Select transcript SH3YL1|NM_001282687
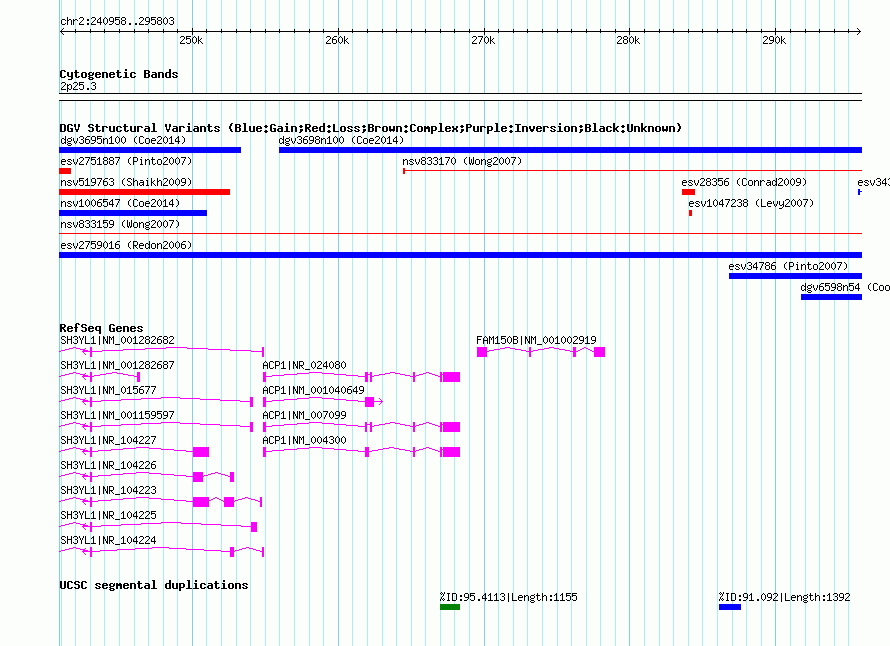The width and height of the screenshot is (890, 646). tap(117, 365)
